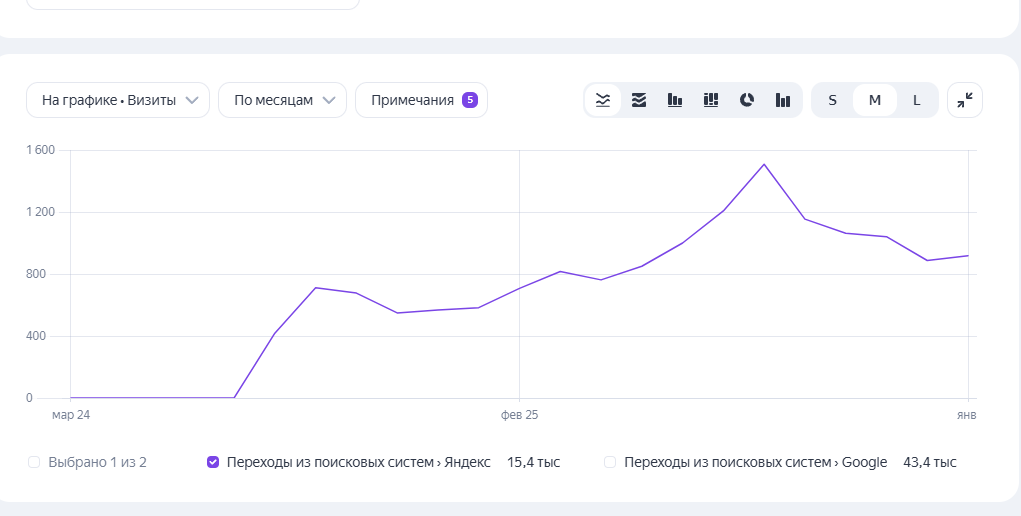Uncheck the Яндекс search traffic checkbox
The height and width of the screenshot is (516, 1021).
point(213,463)
